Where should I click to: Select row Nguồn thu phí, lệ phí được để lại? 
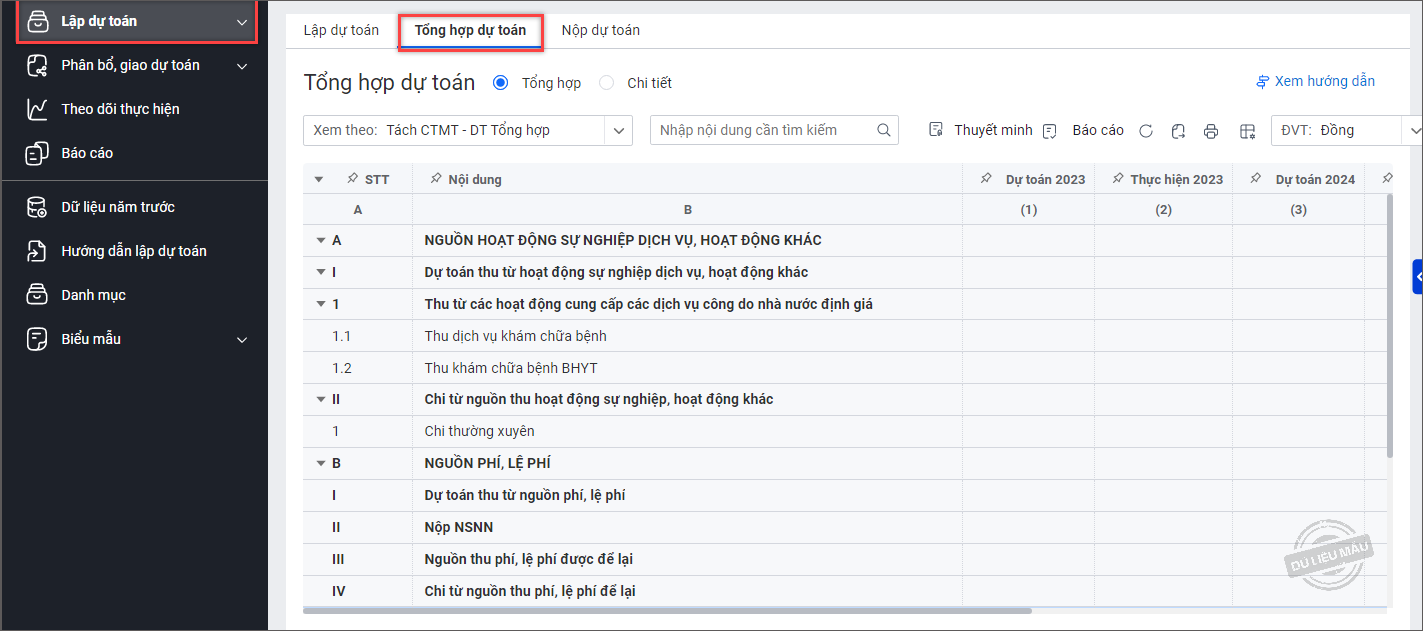[844, 559]
